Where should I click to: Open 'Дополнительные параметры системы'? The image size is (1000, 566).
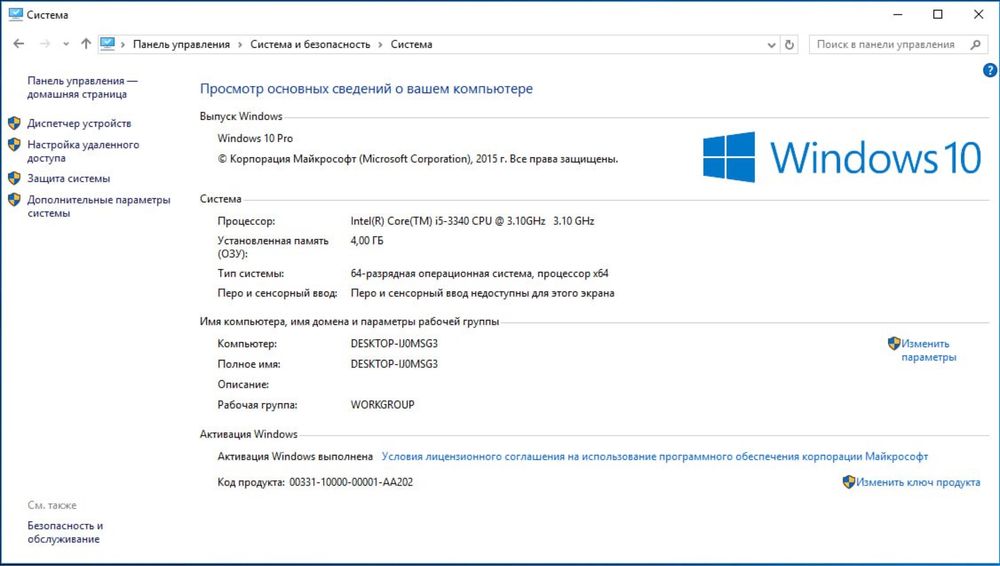pos(99,206)
